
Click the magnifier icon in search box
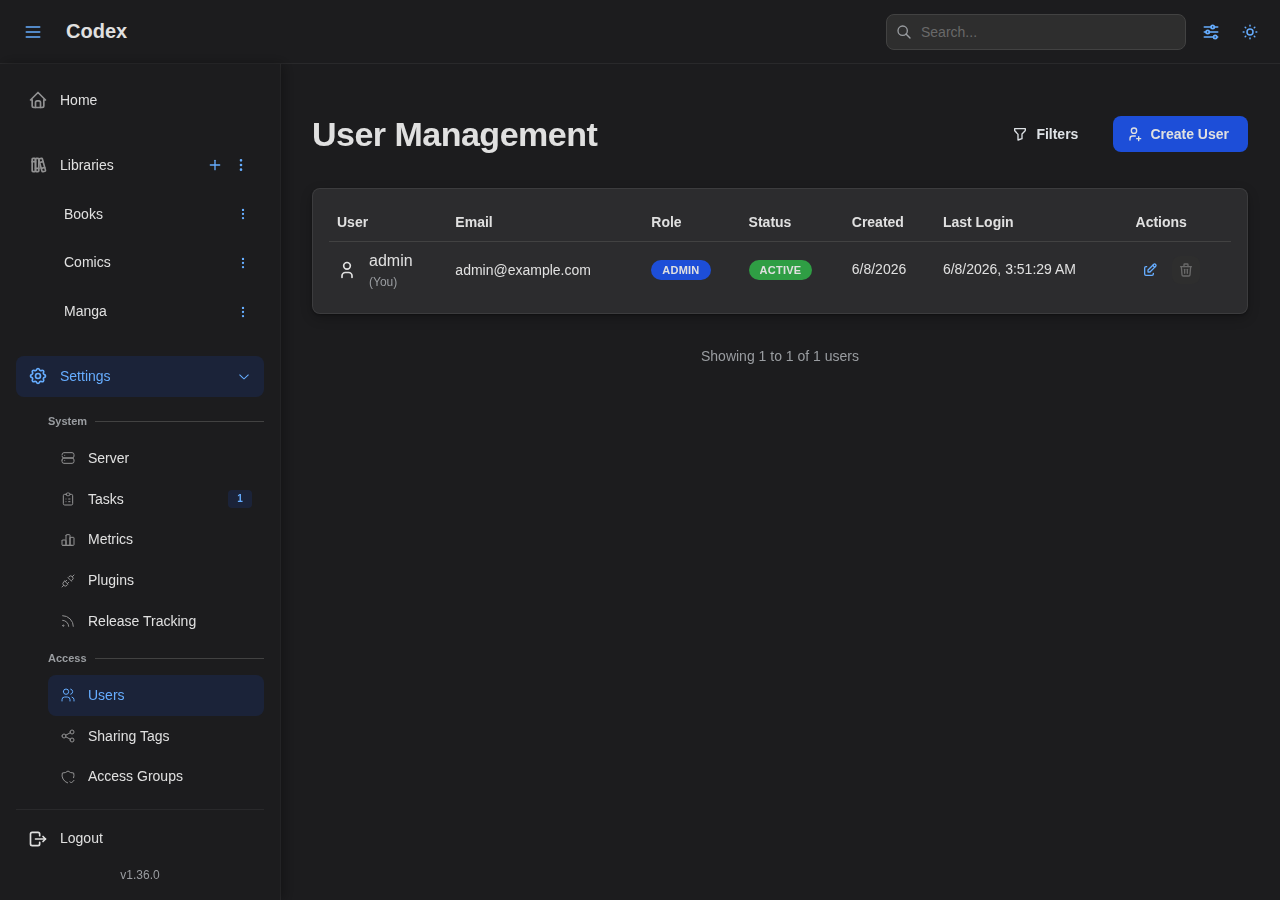pos(904,32)
